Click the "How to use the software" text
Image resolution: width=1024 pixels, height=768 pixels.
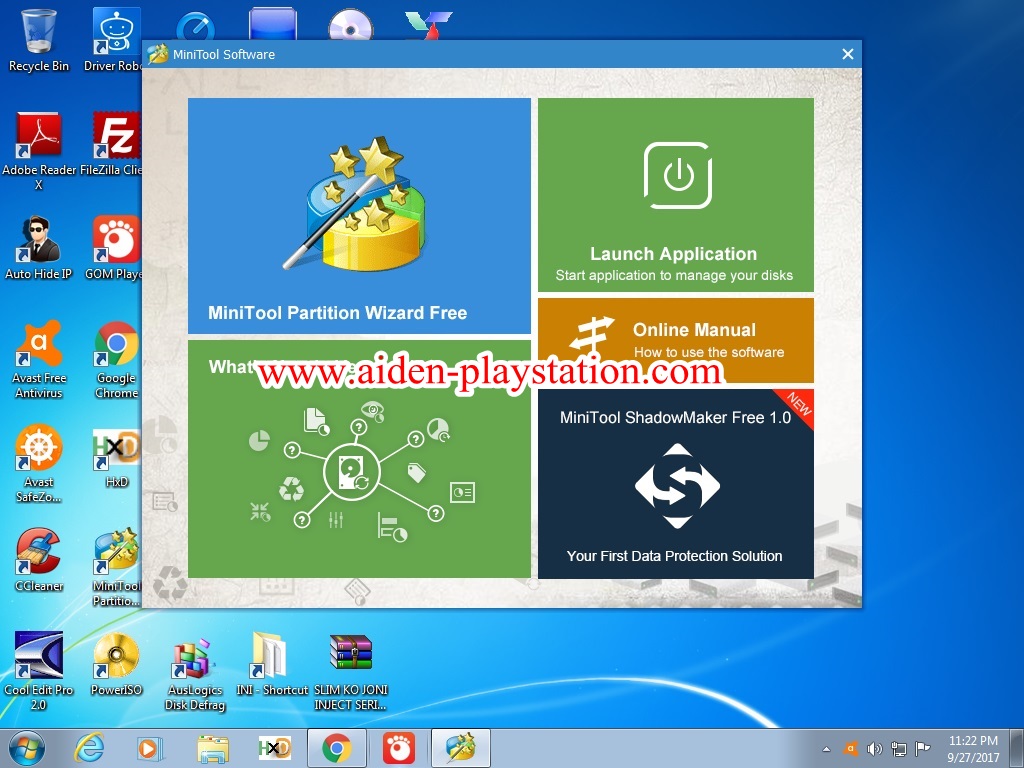tap(709, 352)
